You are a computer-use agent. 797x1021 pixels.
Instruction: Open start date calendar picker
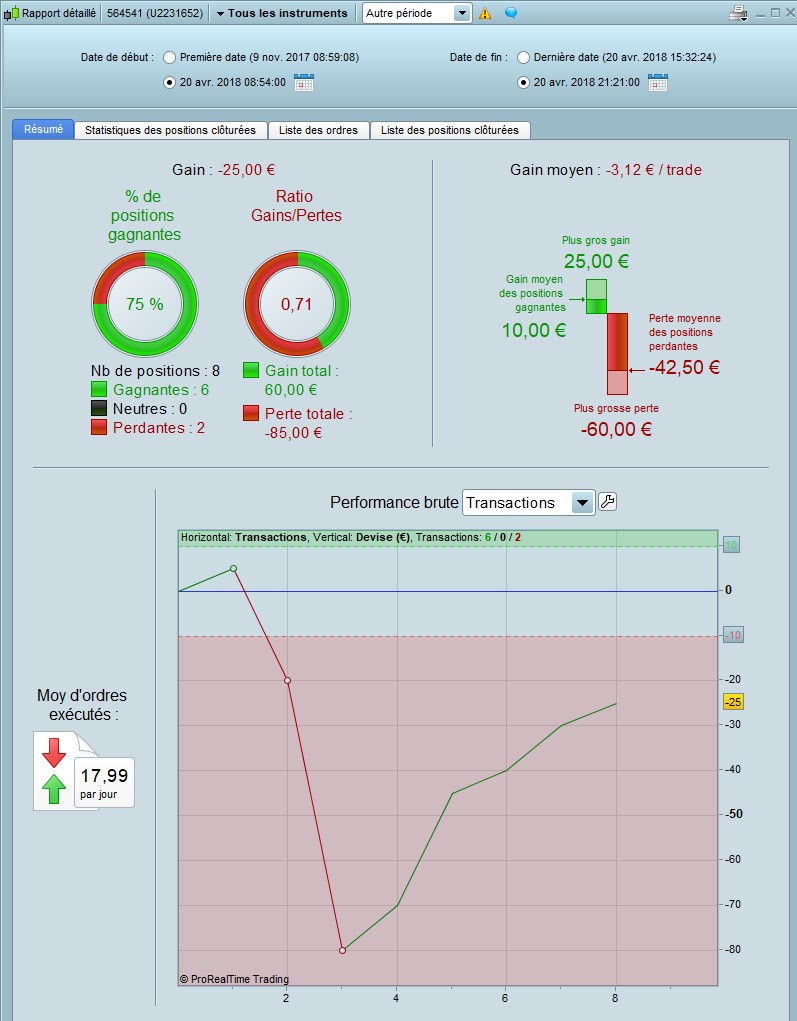304,83
